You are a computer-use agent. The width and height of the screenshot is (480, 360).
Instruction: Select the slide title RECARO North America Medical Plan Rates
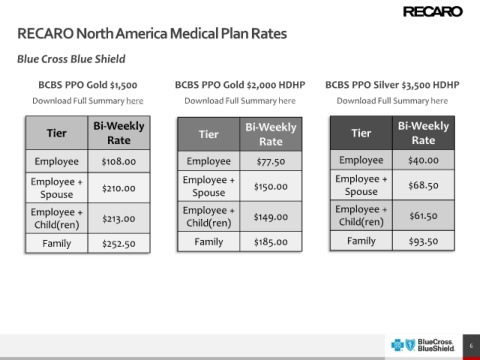coord(152,34)
